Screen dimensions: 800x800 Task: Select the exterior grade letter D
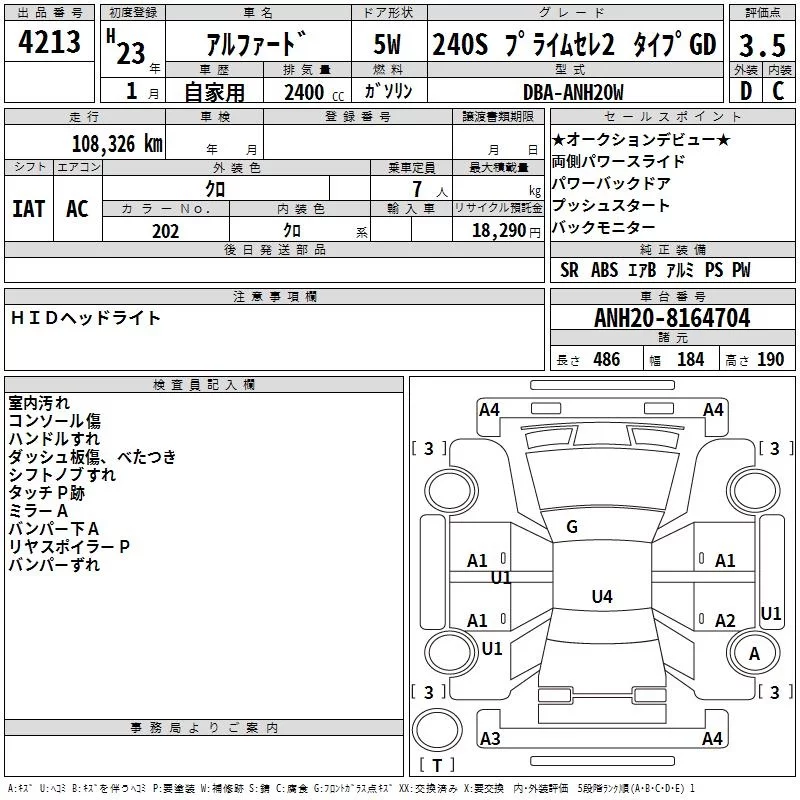point(745,91)
